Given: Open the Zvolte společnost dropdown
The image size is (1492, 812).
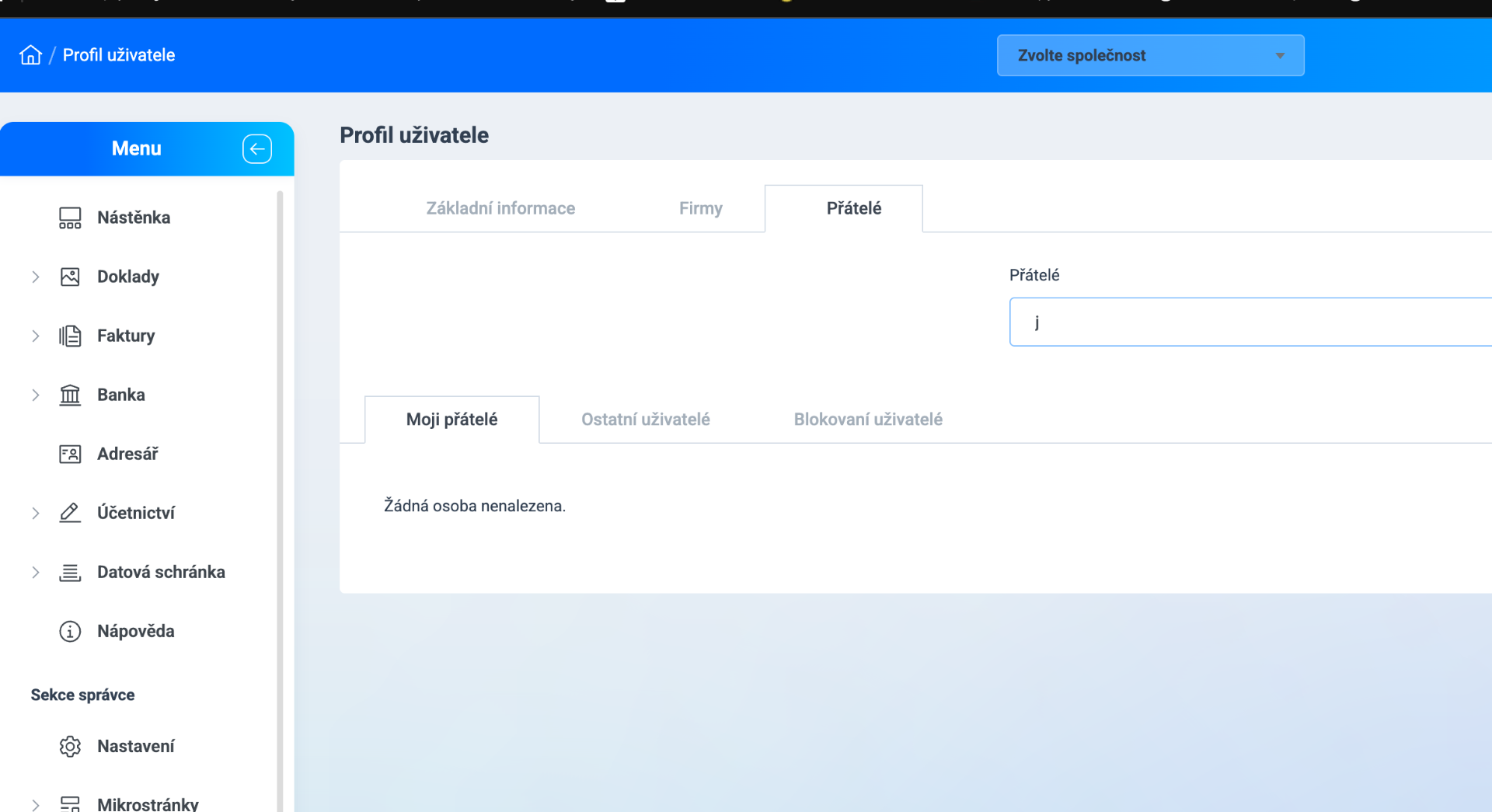Looking at the screenshot, I should click(x=1150, y=55).
